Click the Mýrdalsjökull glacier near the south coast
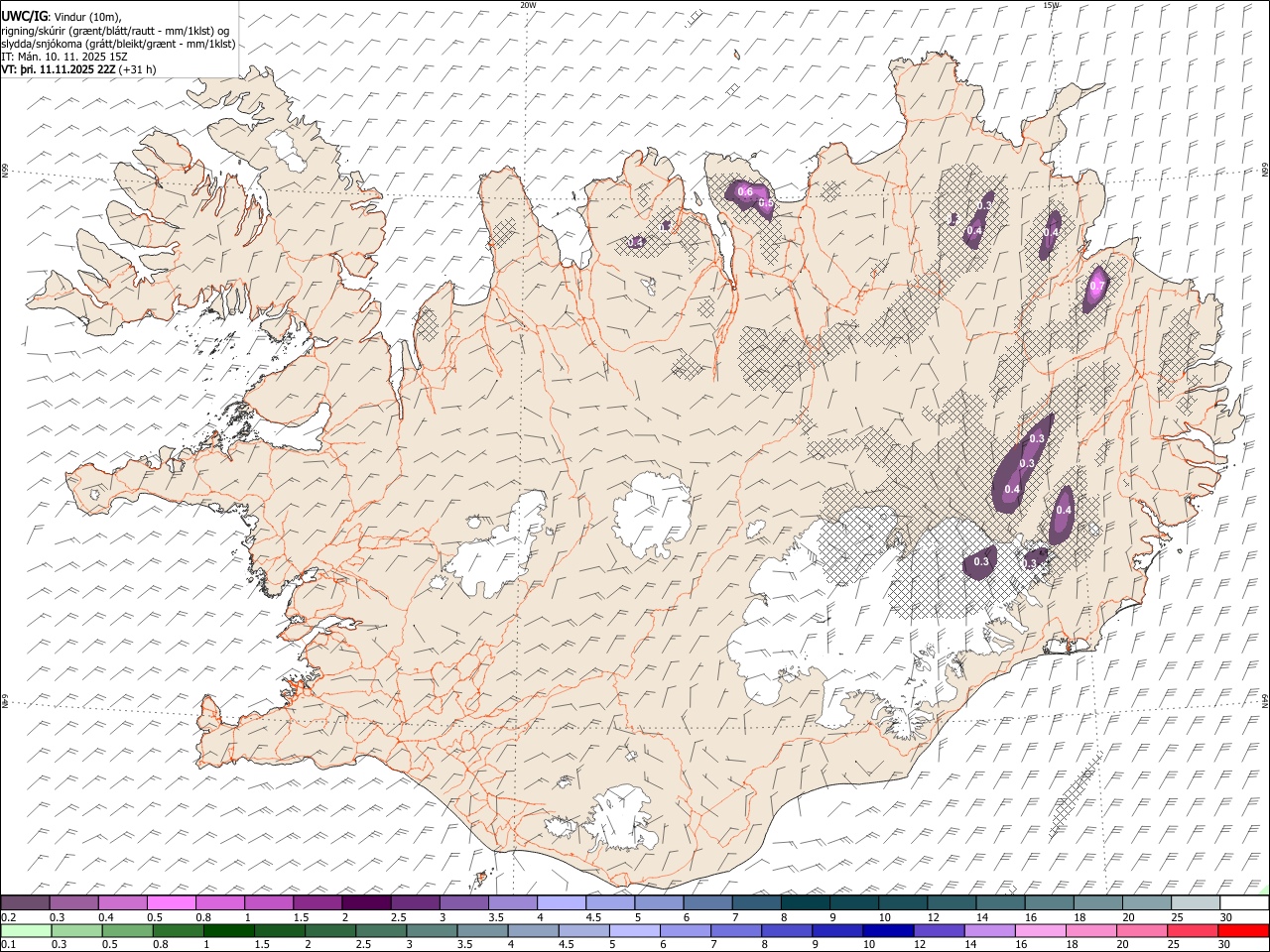Image resolution: width=1270 pixels, height=952 pixels. pyautogui.click(x=620, y=818)
